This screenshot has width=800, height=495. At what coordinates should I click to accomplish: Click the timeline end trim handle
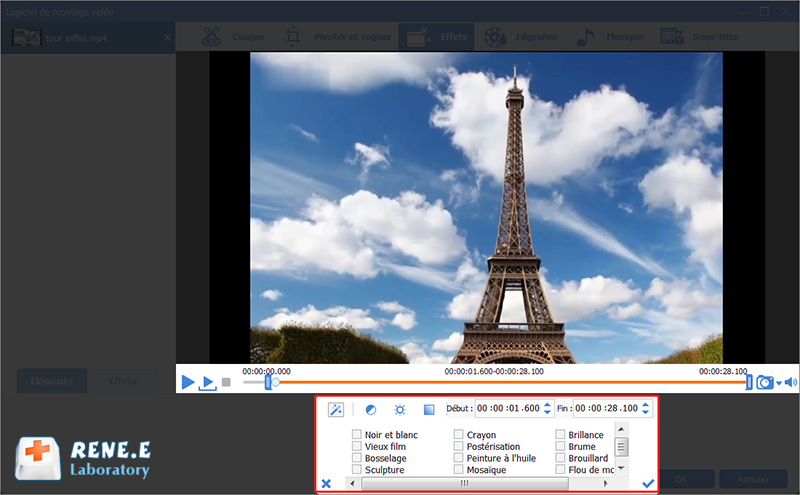[x=749, y=382]
